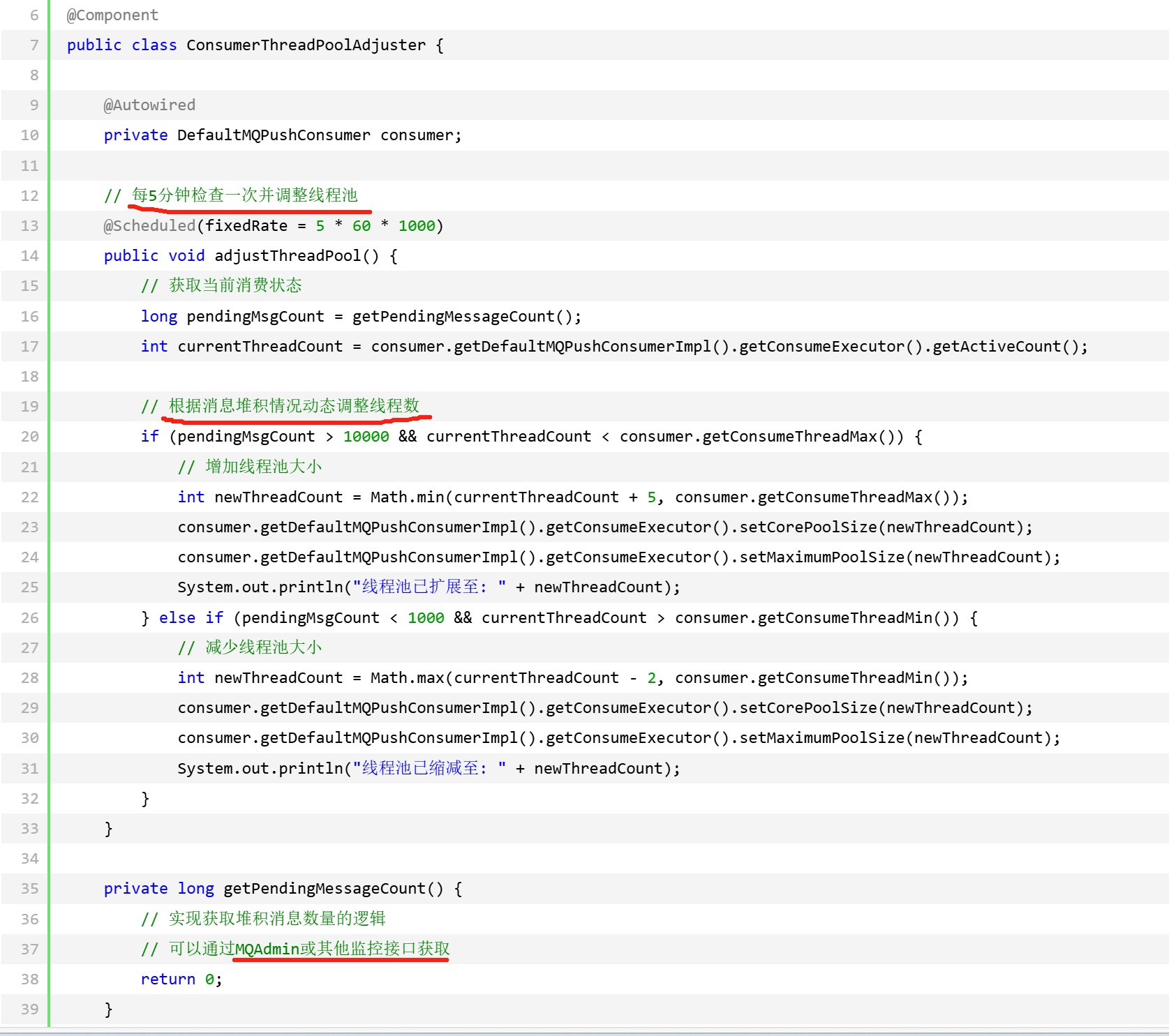Click the number 1000 on line 26
This screenshot has height=1036, width=1169.
point(426,618)
